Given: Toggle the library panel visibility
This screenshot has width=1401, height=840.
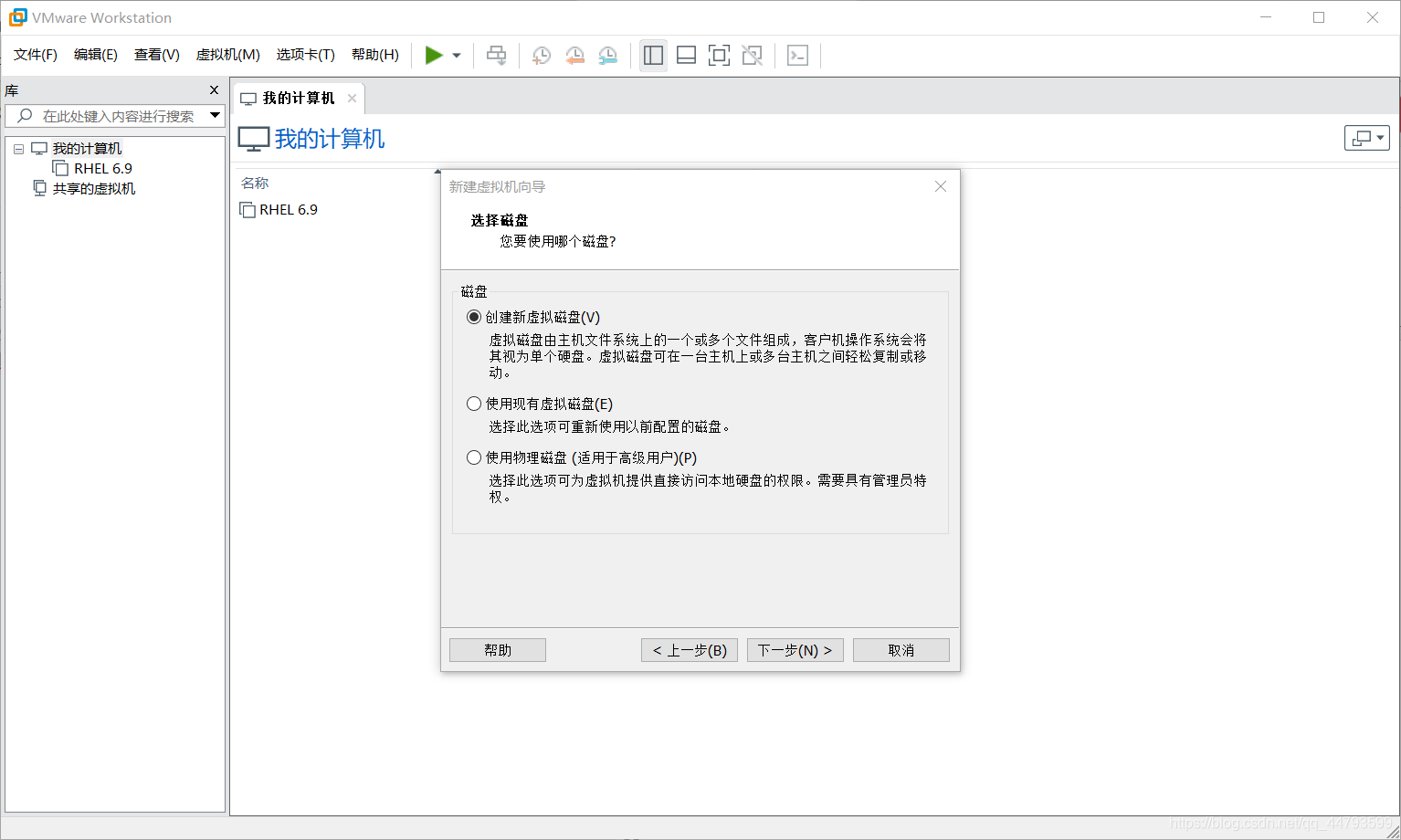Looking at the screenshot, I should click(653, 55).
